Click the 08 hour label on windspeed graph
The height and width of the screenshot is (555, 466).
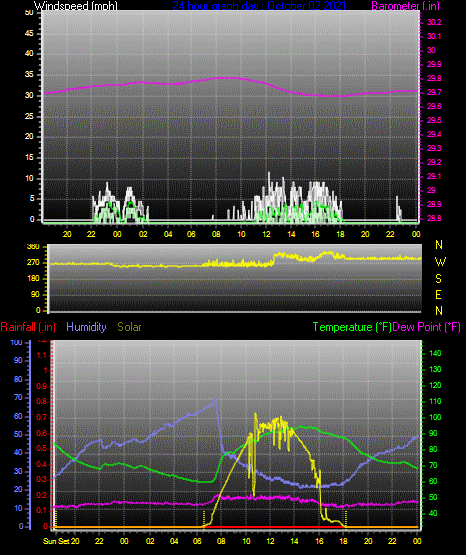point(216,234)
